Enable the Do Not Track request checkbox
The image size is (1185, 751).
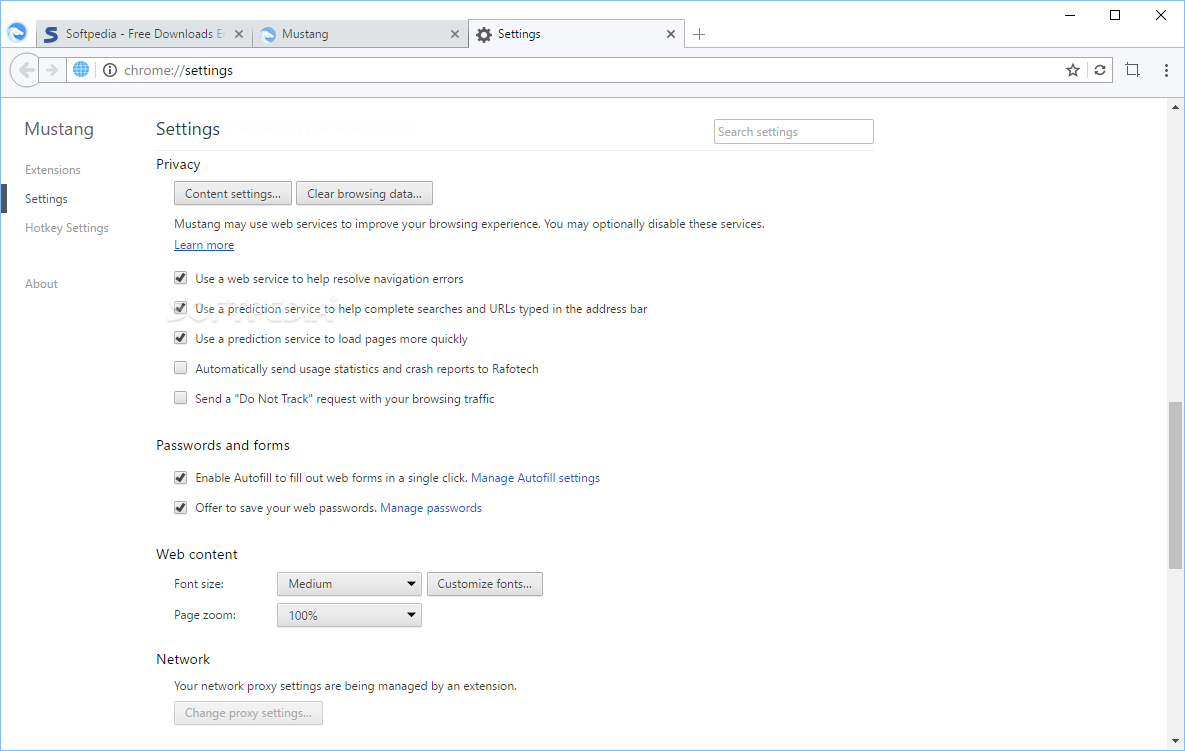(x=180, y=397)
